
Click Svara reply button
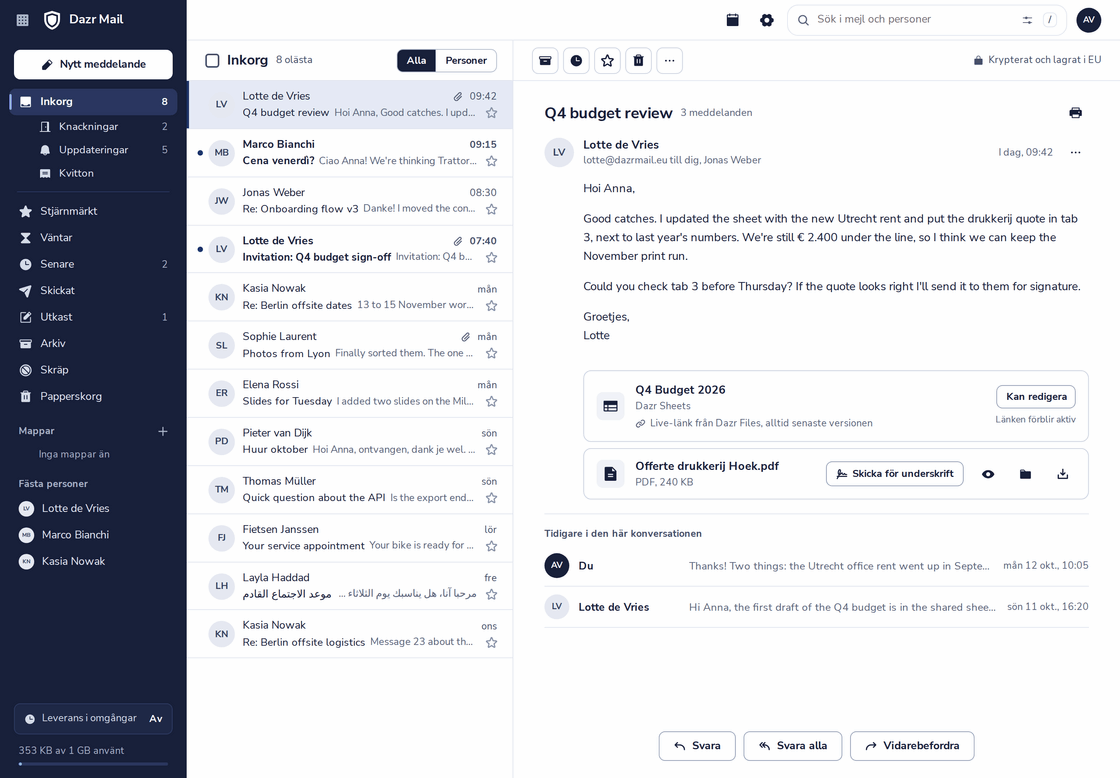(x=697, y=746)
